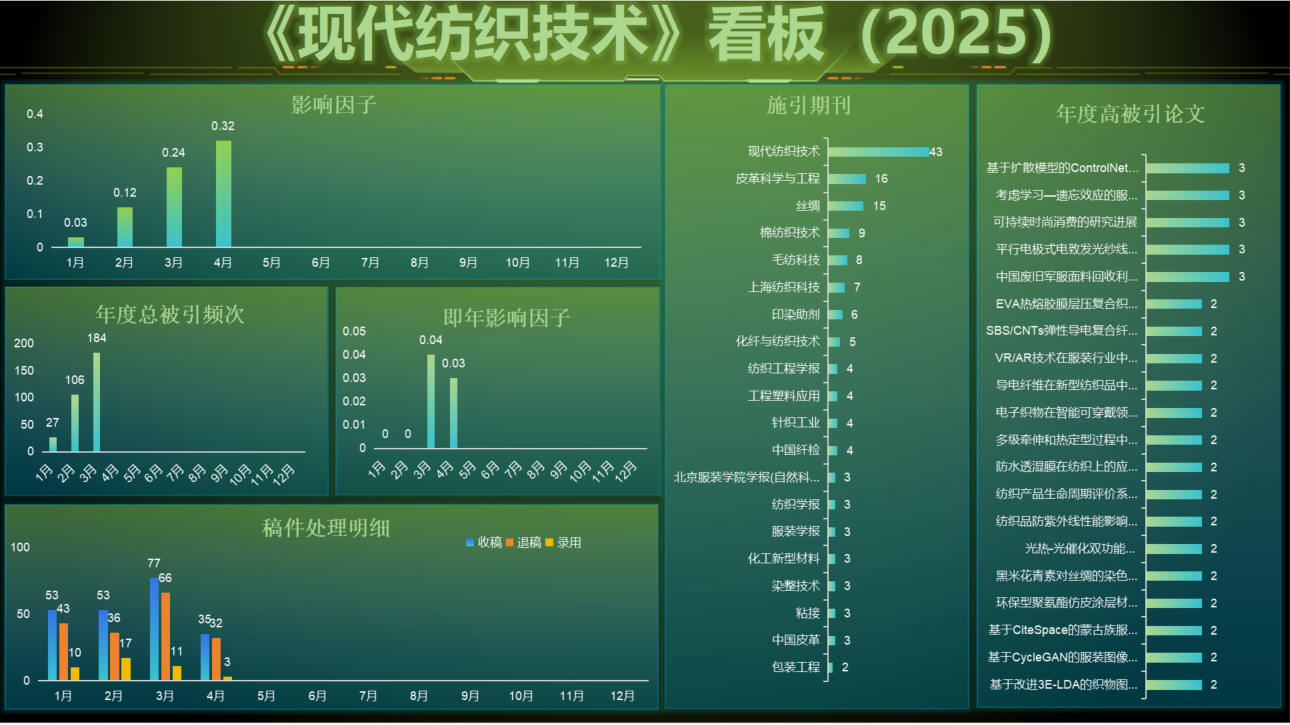The width and height of the screenshot is (1290, 725).
Task: Click the 0.32 bar in 影响因子 chart
Action: click(x=223, y=195)
